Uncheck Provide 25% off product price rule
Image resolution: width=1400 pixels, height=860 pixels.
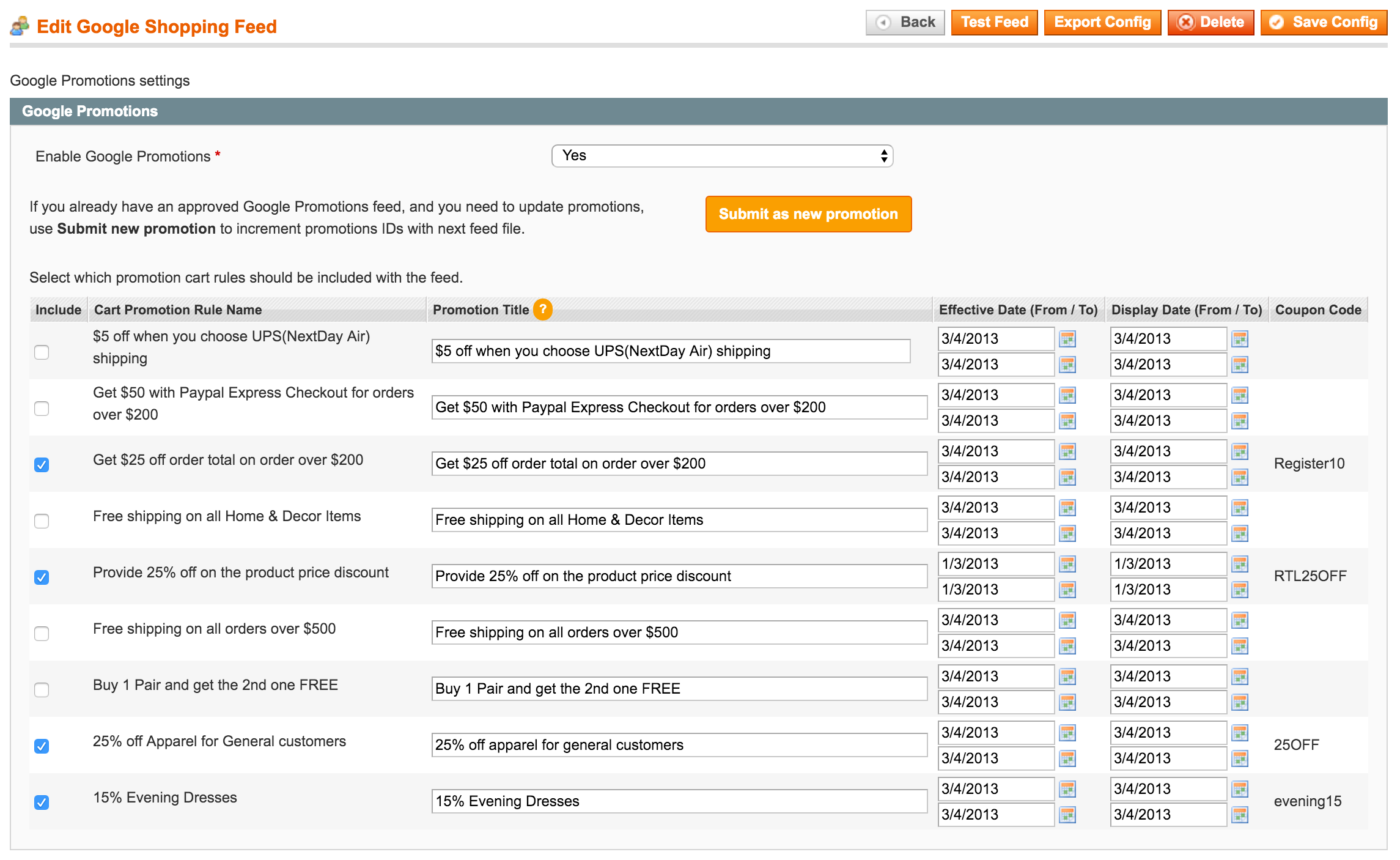tap(42, 577)
